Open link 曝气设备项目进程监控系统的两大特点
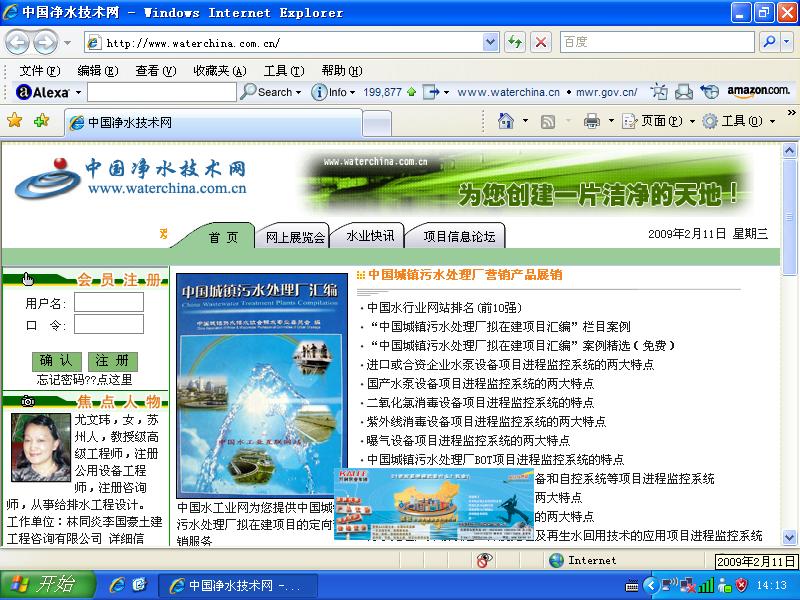Image resolution: width=800 pixels, height=600 pixels. 468,440
